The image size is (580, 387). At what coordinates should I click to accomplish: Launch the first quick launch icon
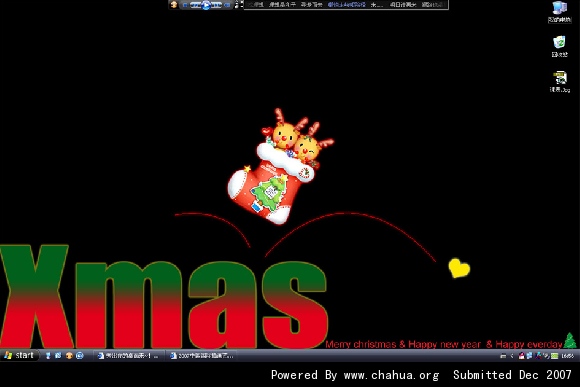click(48, 356)
